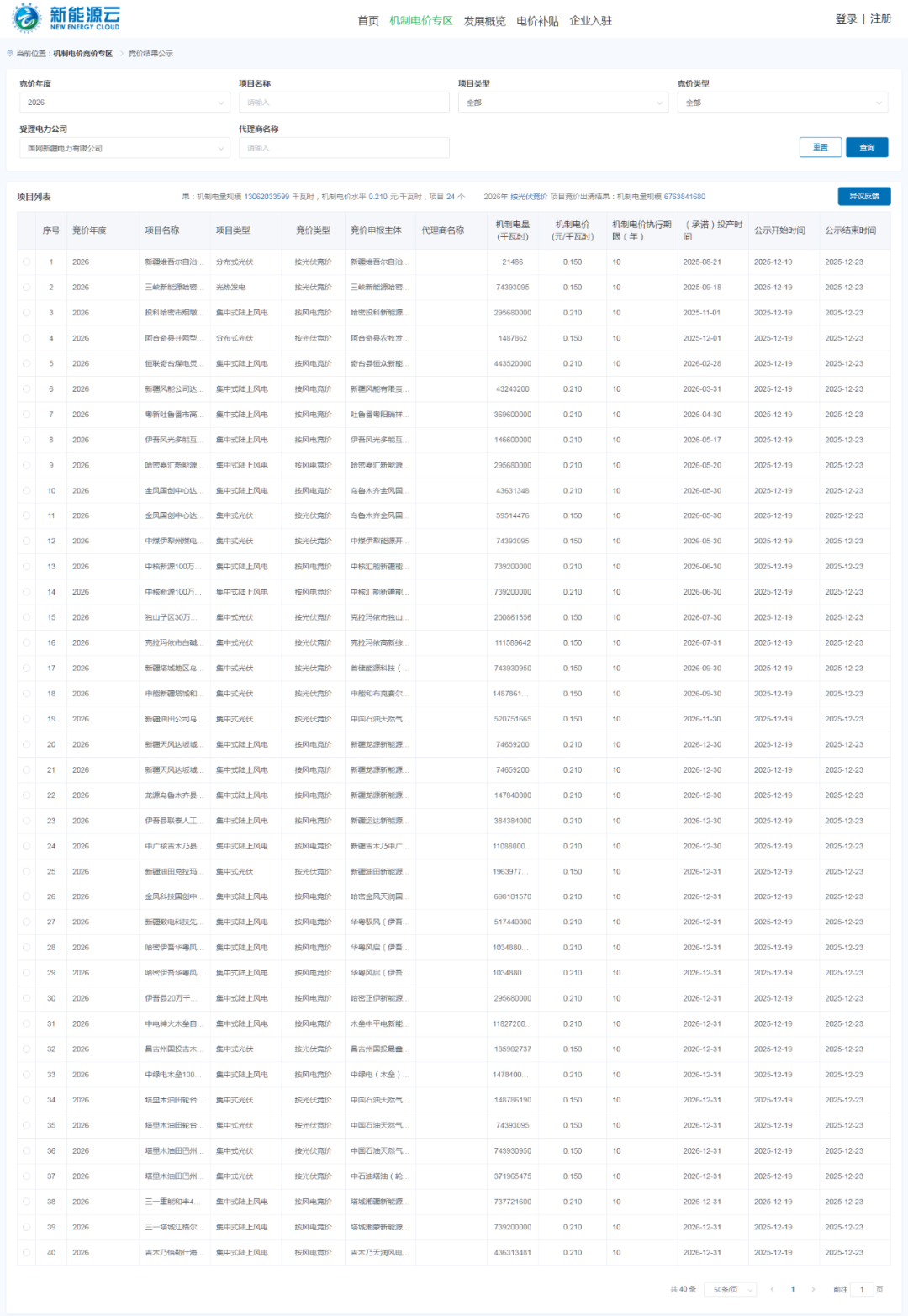Viewport: 908px width, 1316px height.
Task: Select the radio button for row 20
Action: (27, 745)
